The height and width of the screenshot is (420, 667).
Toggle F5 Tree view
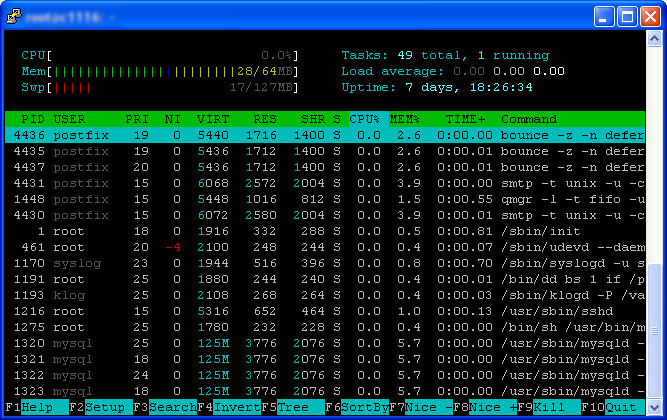[x=293, y=407]
